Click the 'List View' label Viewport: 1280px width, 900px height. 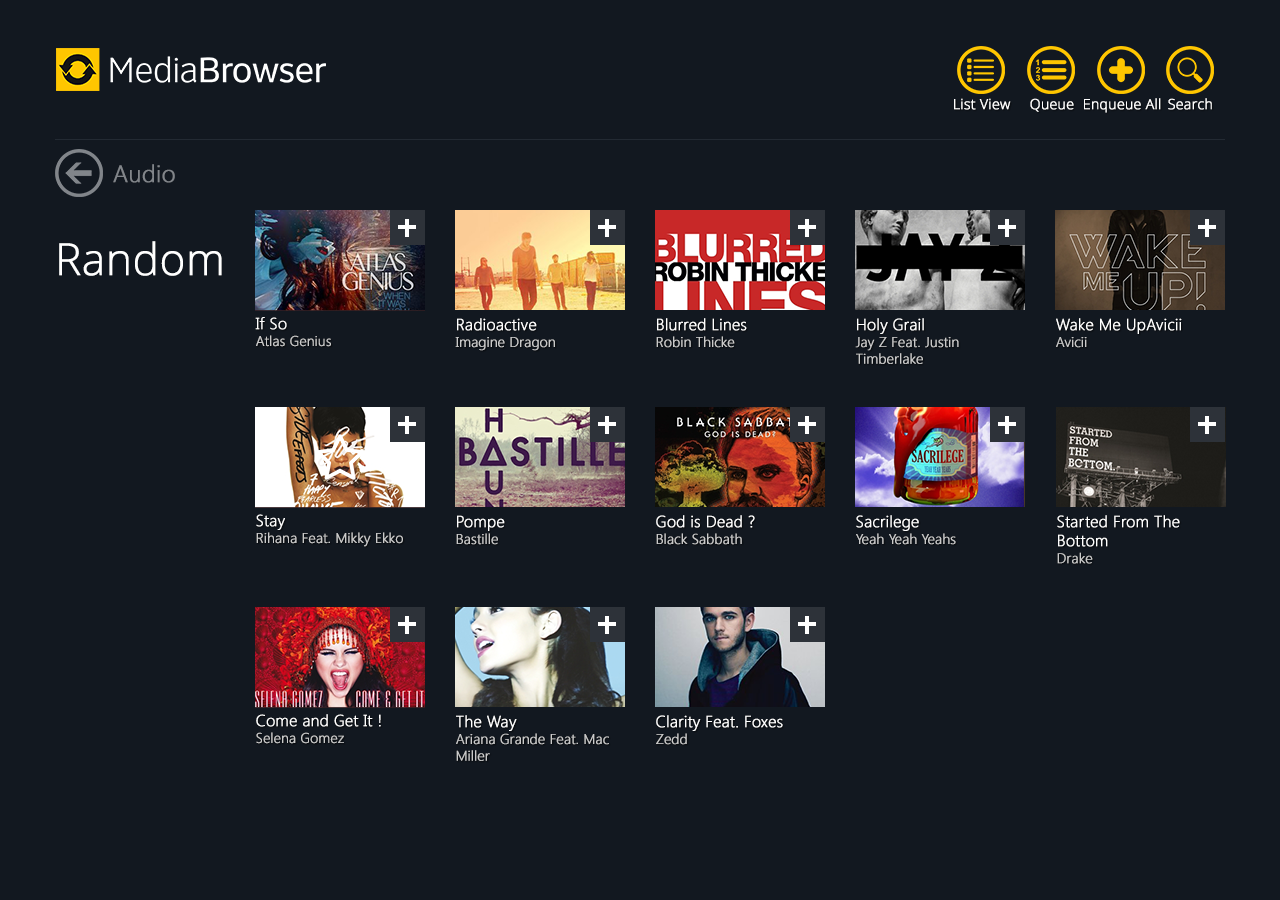tap(981, 104)
